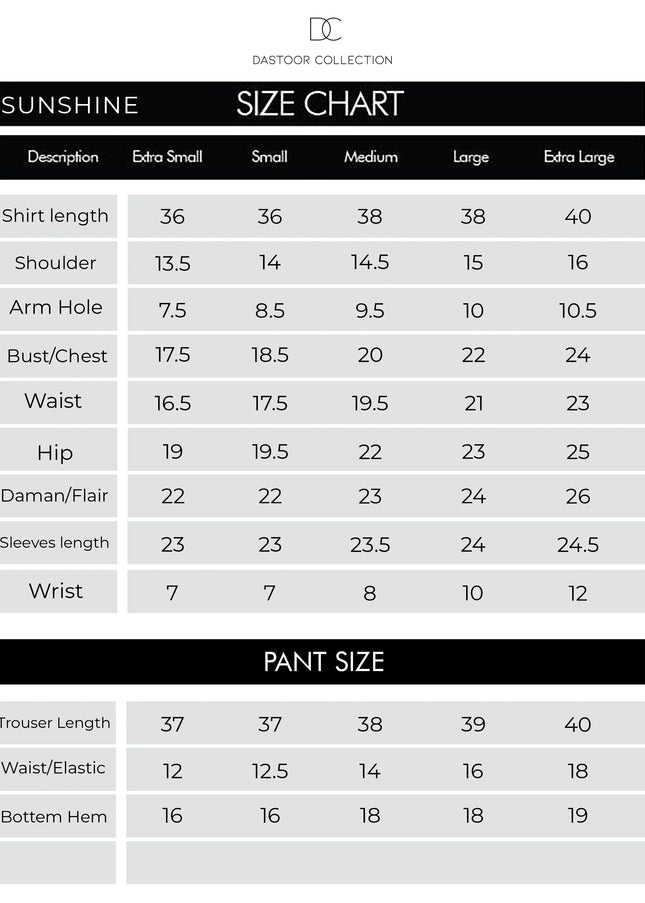This screenshot has width=645, height=903.
Task: Click the Dastoor Collection brand name
Action: (x=322, y=60)
